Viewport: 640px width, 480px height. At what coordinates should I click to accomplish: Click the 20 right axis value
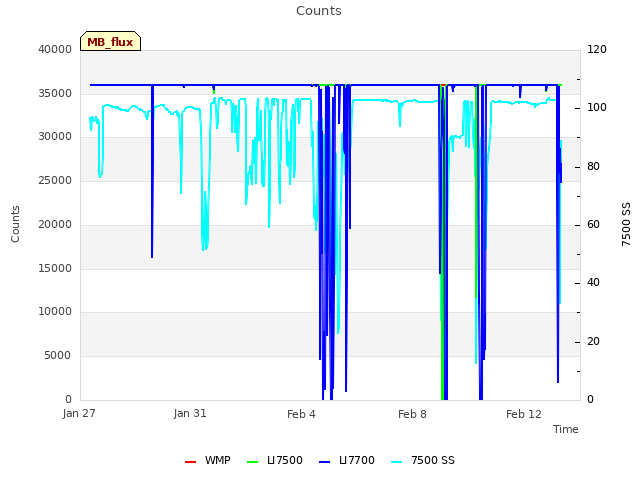coord(593,341)
